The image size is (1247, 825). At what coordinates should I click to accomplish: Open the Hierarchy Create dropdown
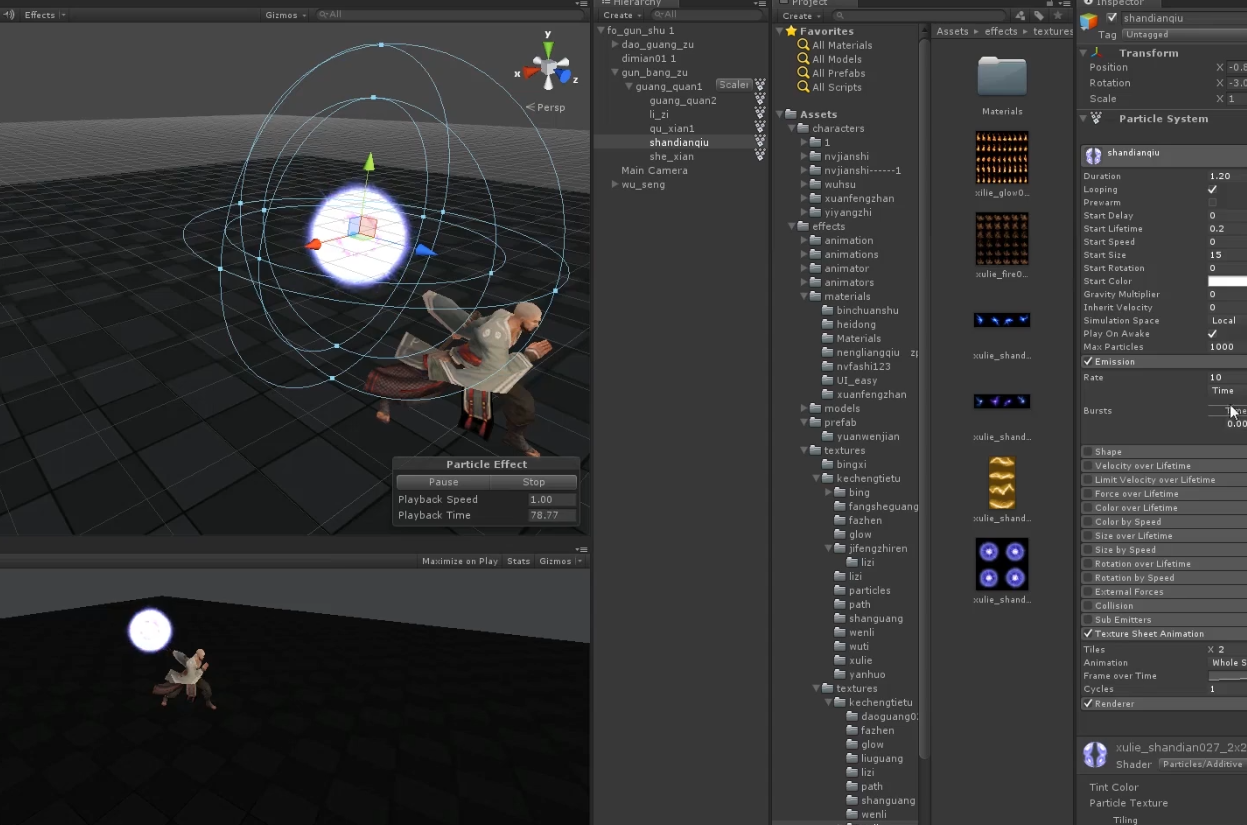621,15
